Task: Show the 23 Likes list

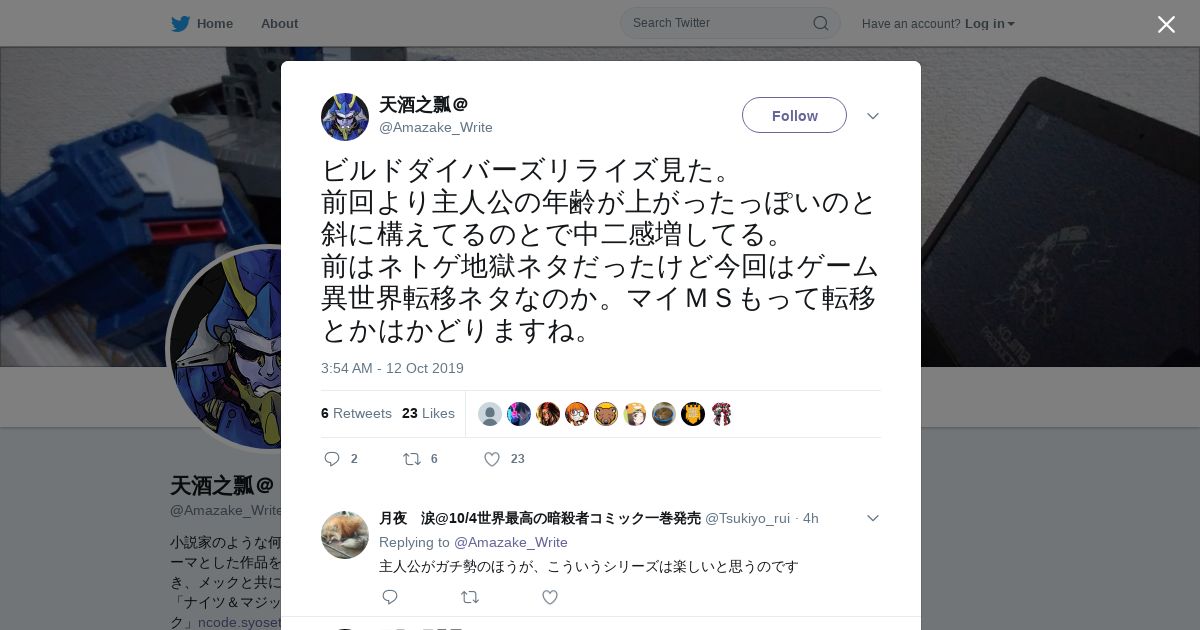Action: [428, 413]
